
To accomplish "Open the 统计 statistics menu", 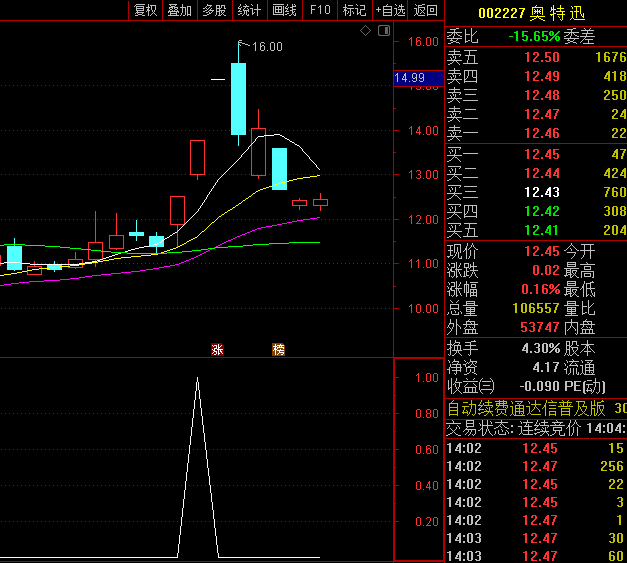I will [x=249, y=10].
